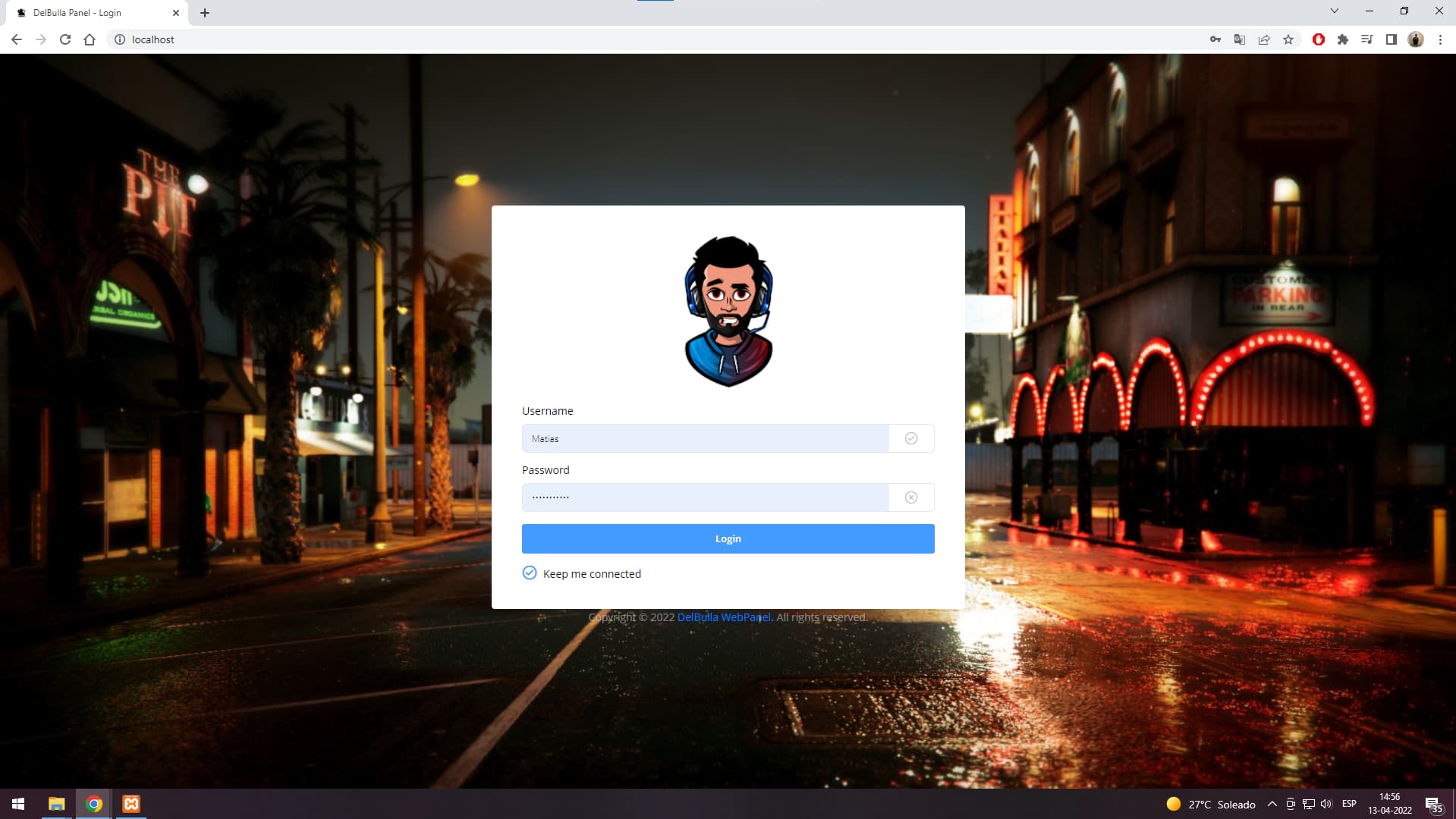
Task: Click the translate page icon
Action: pos(1240,39)
